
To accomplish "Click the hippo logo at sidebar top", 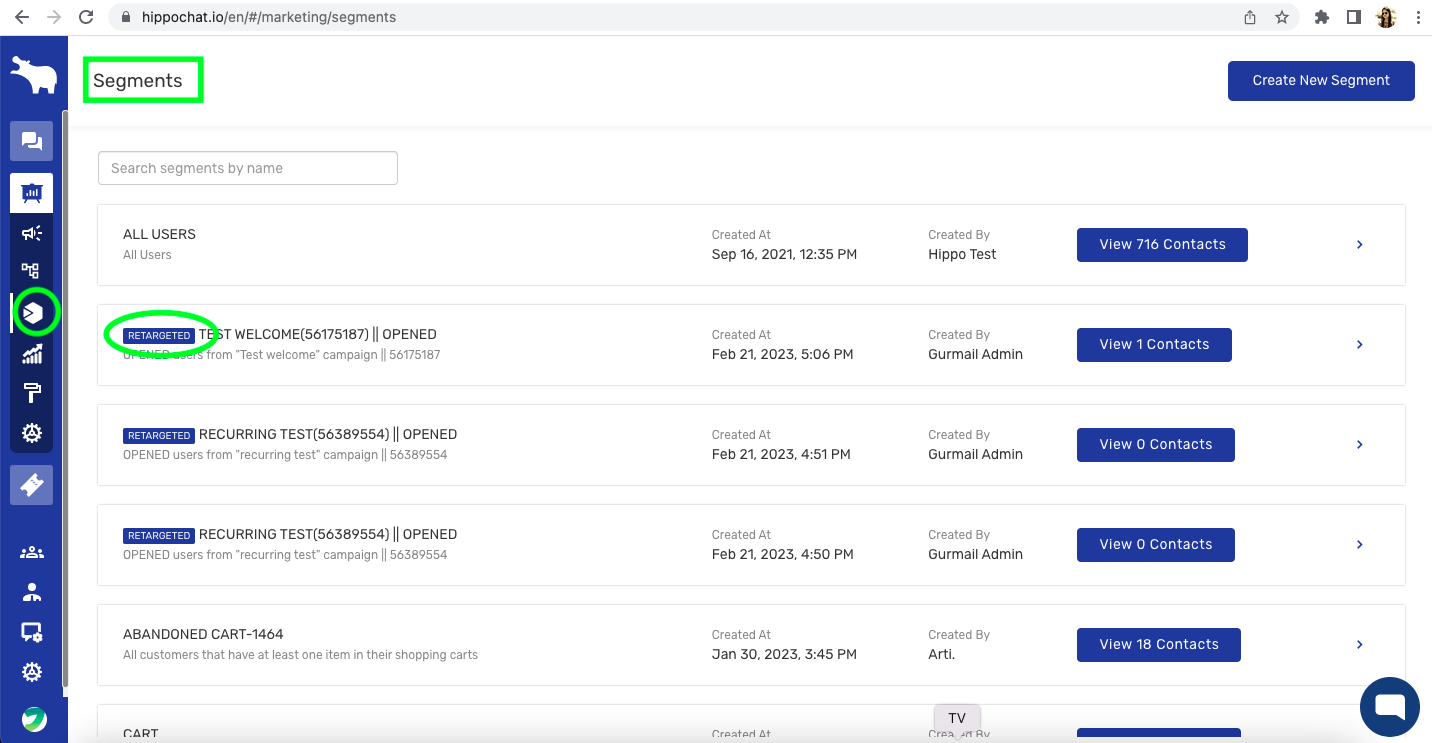I will coord(33,75).
